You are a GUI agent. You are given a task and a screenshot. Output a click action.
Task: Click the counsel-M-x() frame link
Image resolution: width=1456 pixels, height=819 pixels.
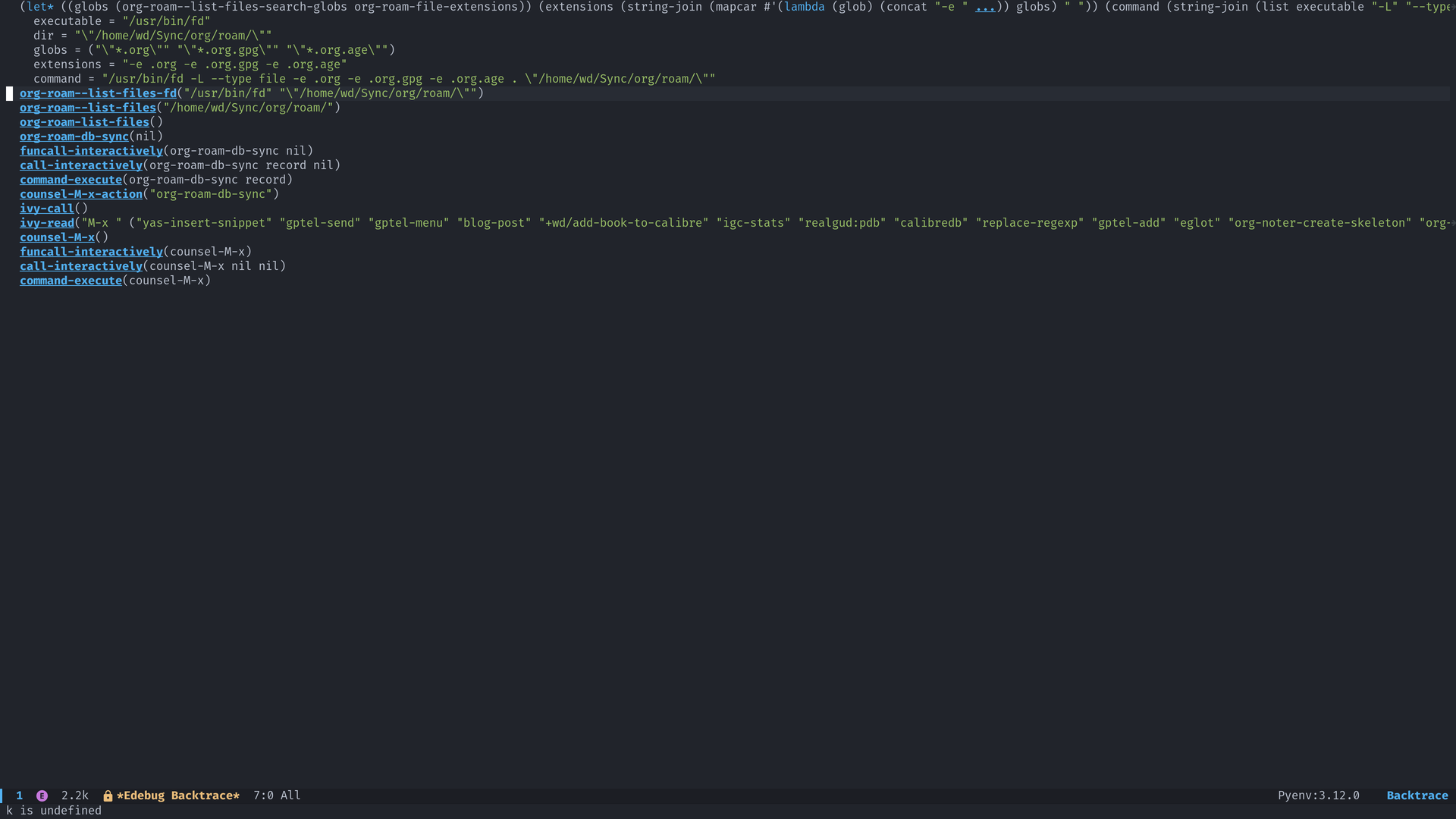coord(57,237)
